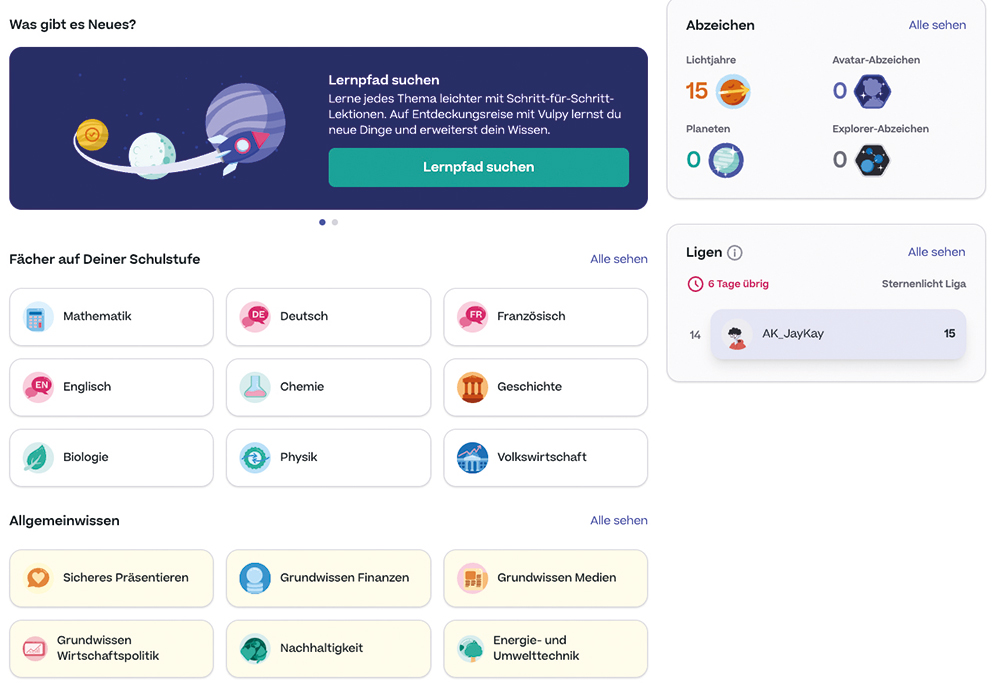The image size is (1000, 684).
Task: Click the Volkswirtschaft building icon
Action: point(473,458)
